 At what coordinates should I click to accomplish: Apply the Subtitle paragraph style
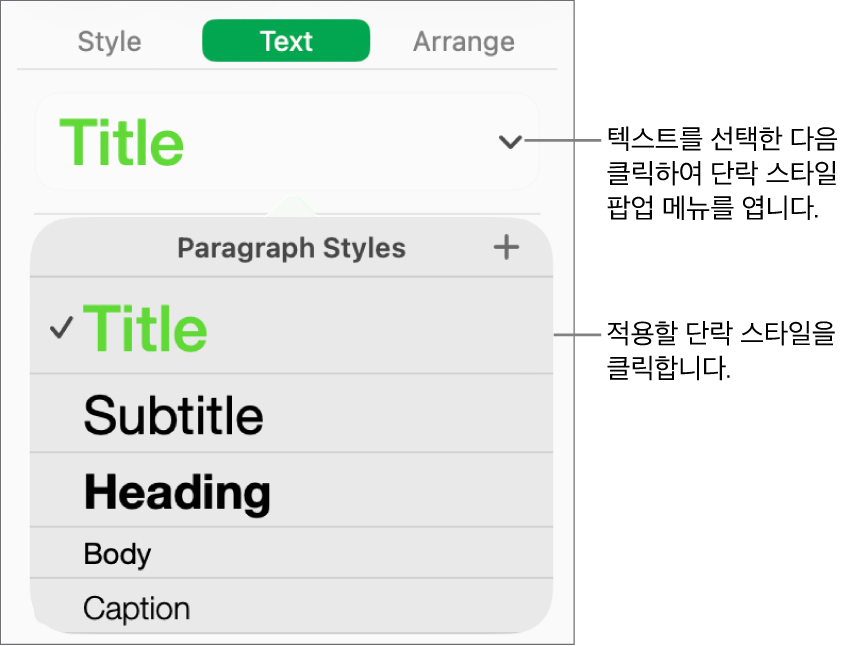[173, 415]
